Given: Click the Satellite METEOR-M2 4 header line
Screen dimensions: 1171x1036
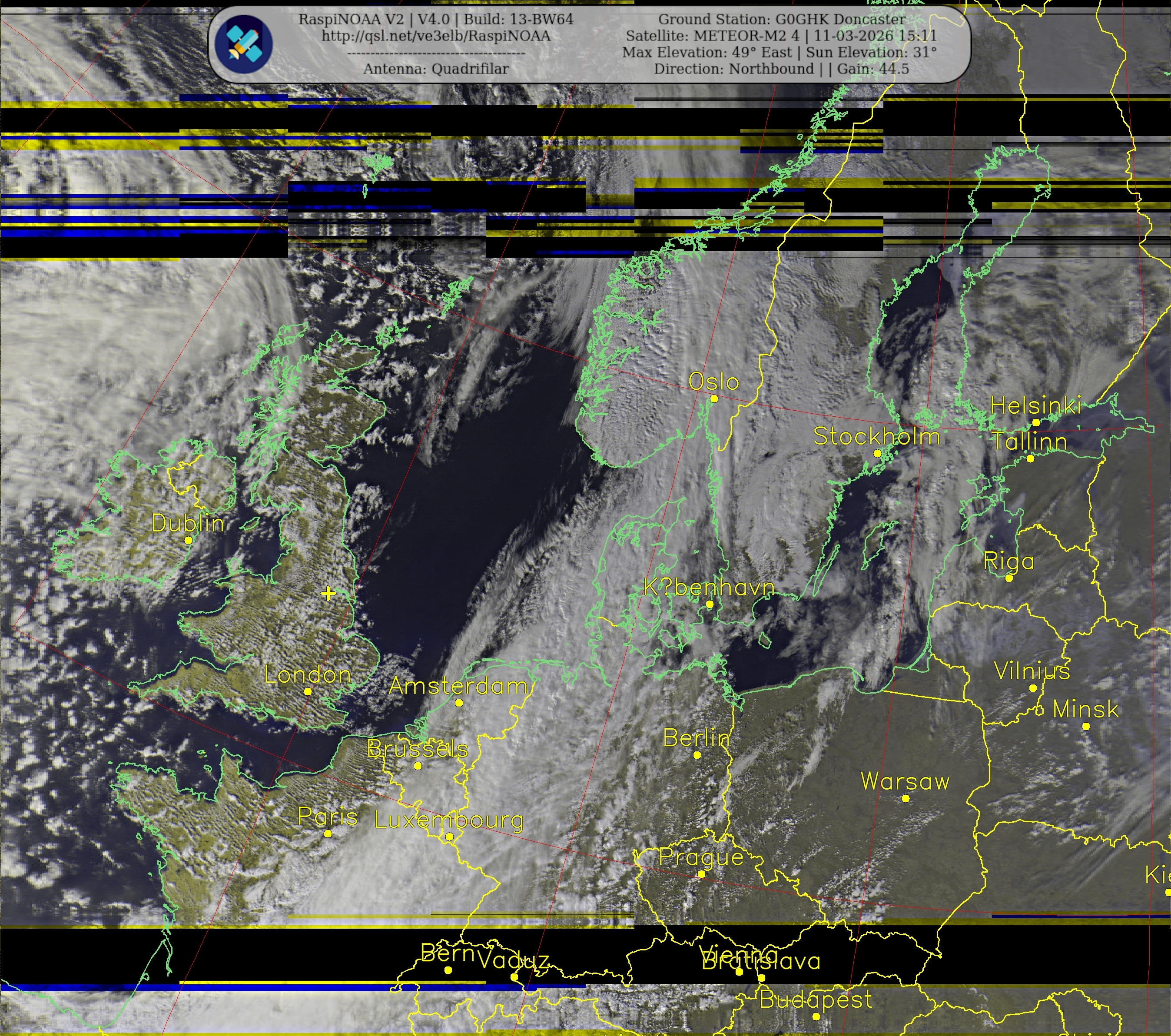Looking at the screenshot, I should coord(781,36).
